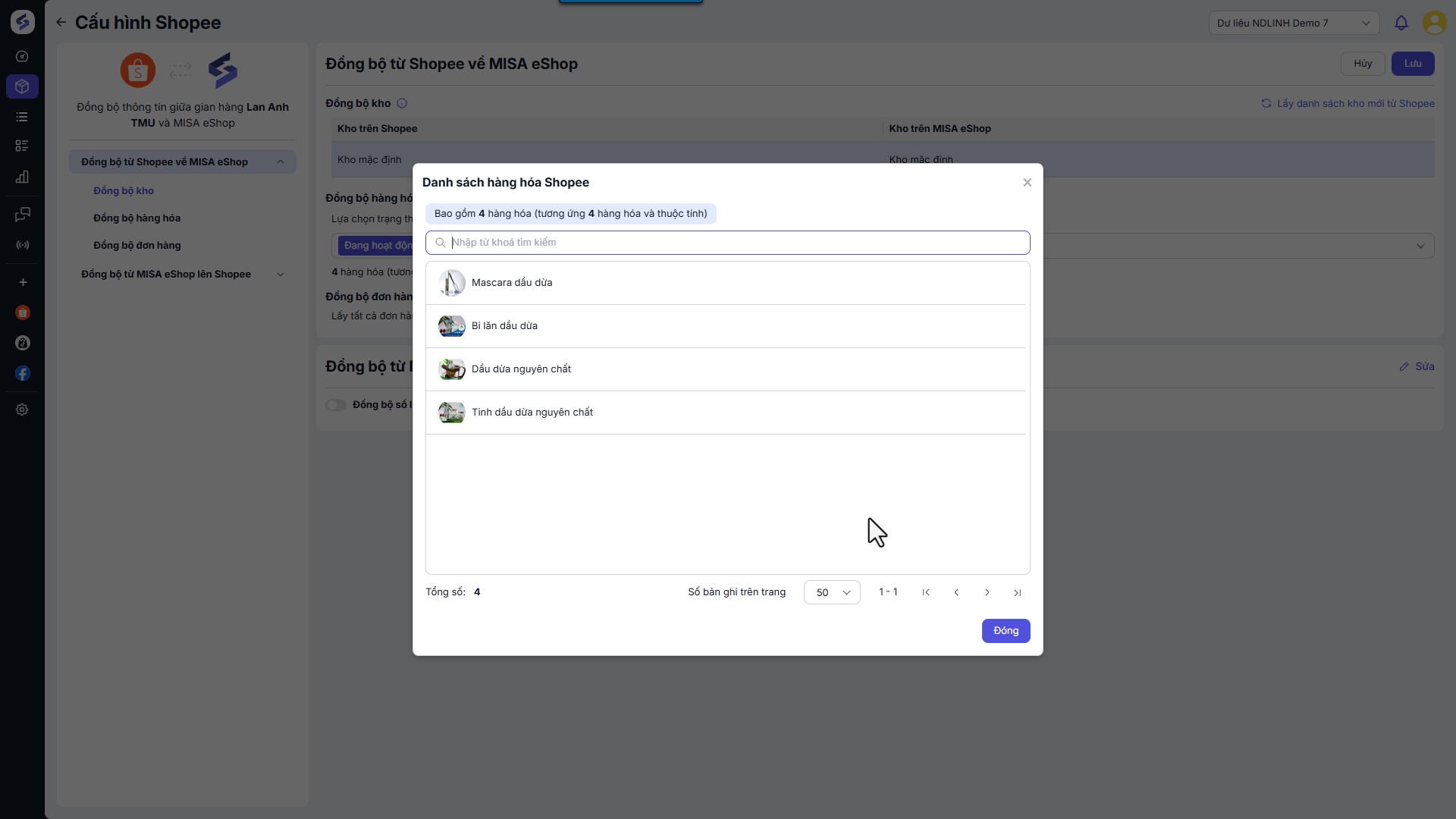Screen dimensions: 1456x819
Task: Click the plus icon in left sidebar
Action: pos(23,282)
